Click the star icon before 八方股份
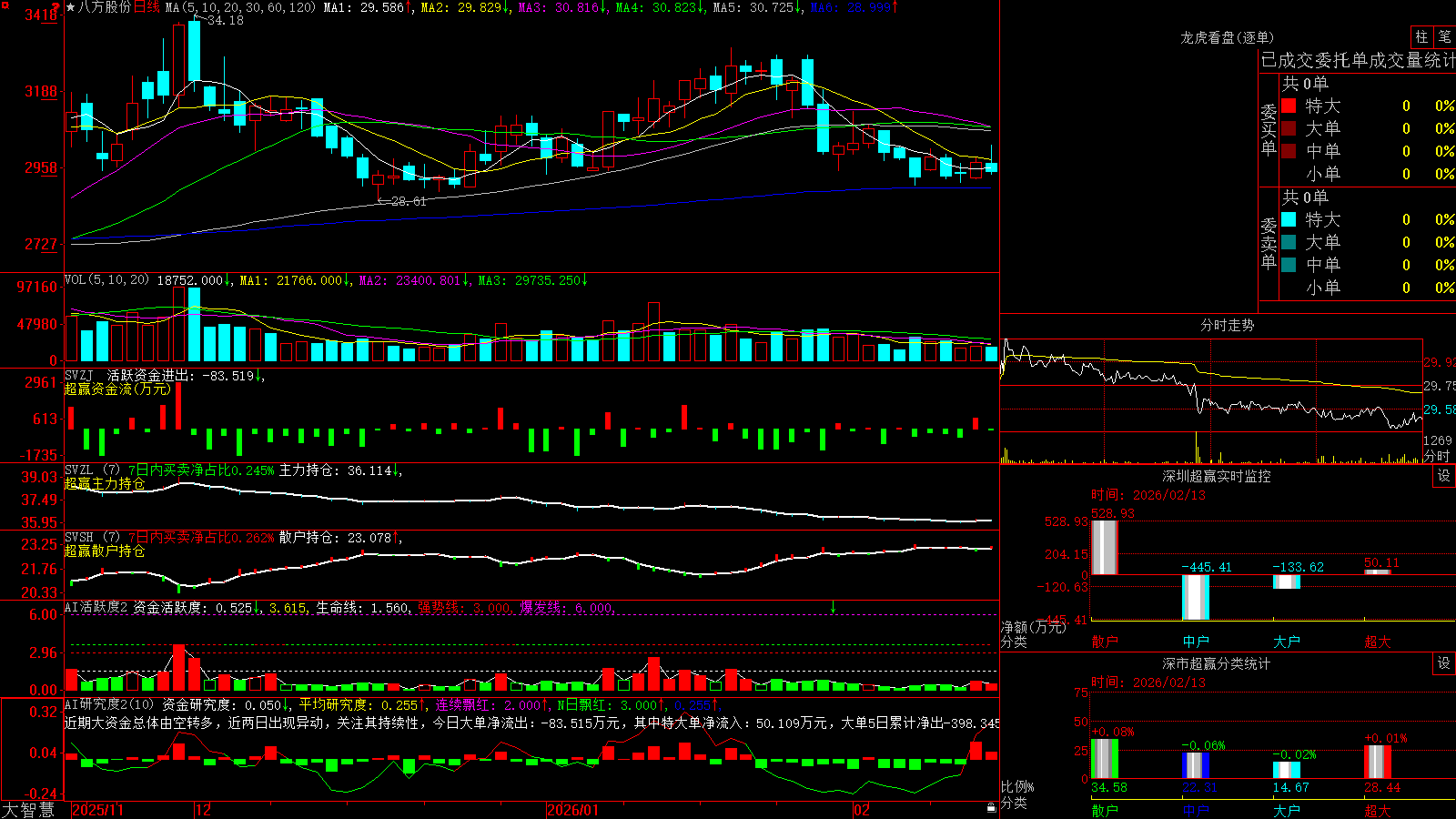The height and width of the screenshot is (819, 1456). point(71,7)
